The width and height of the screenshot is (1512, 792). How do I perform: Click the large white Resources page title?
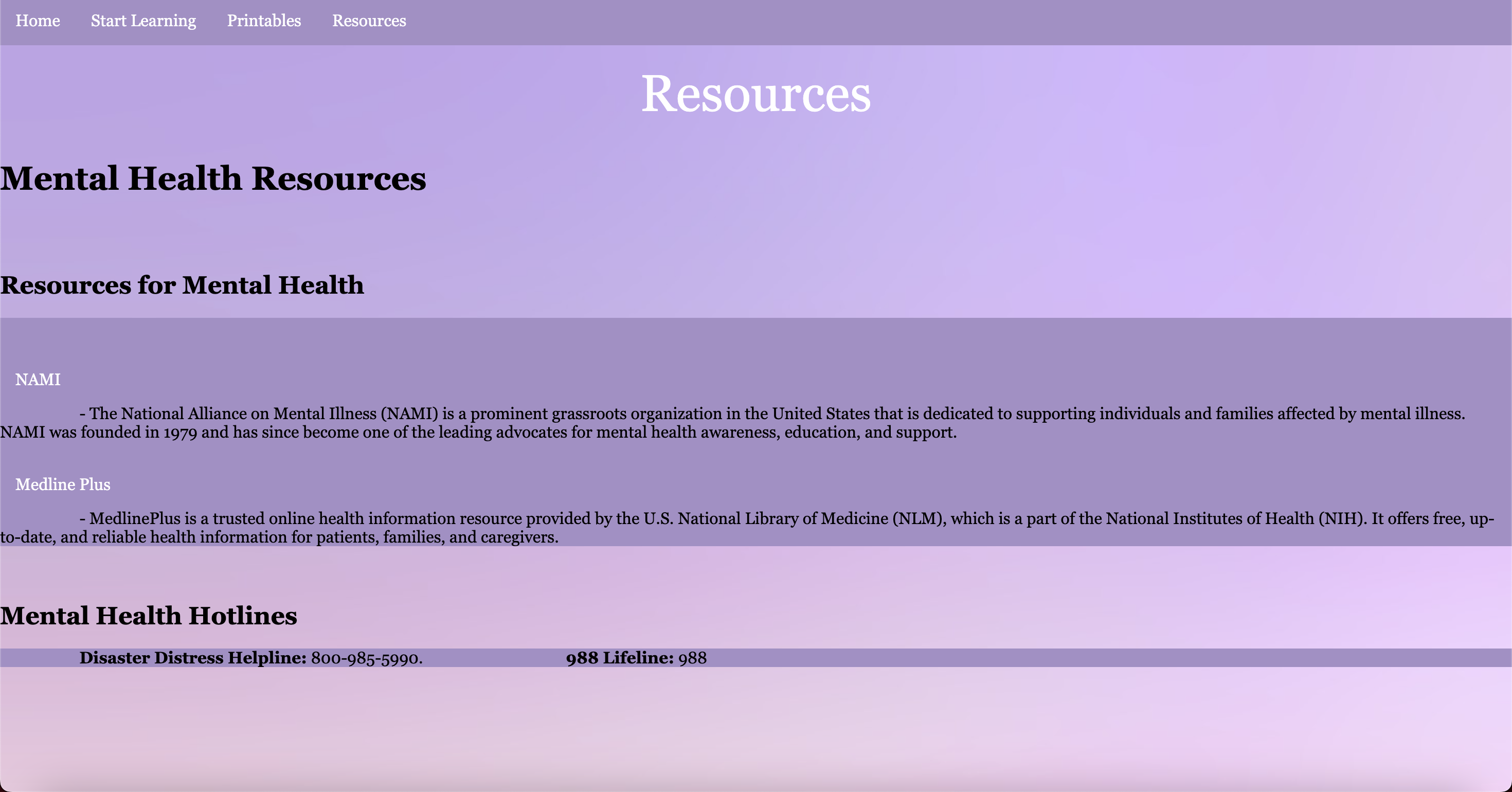tap(755, 94)
